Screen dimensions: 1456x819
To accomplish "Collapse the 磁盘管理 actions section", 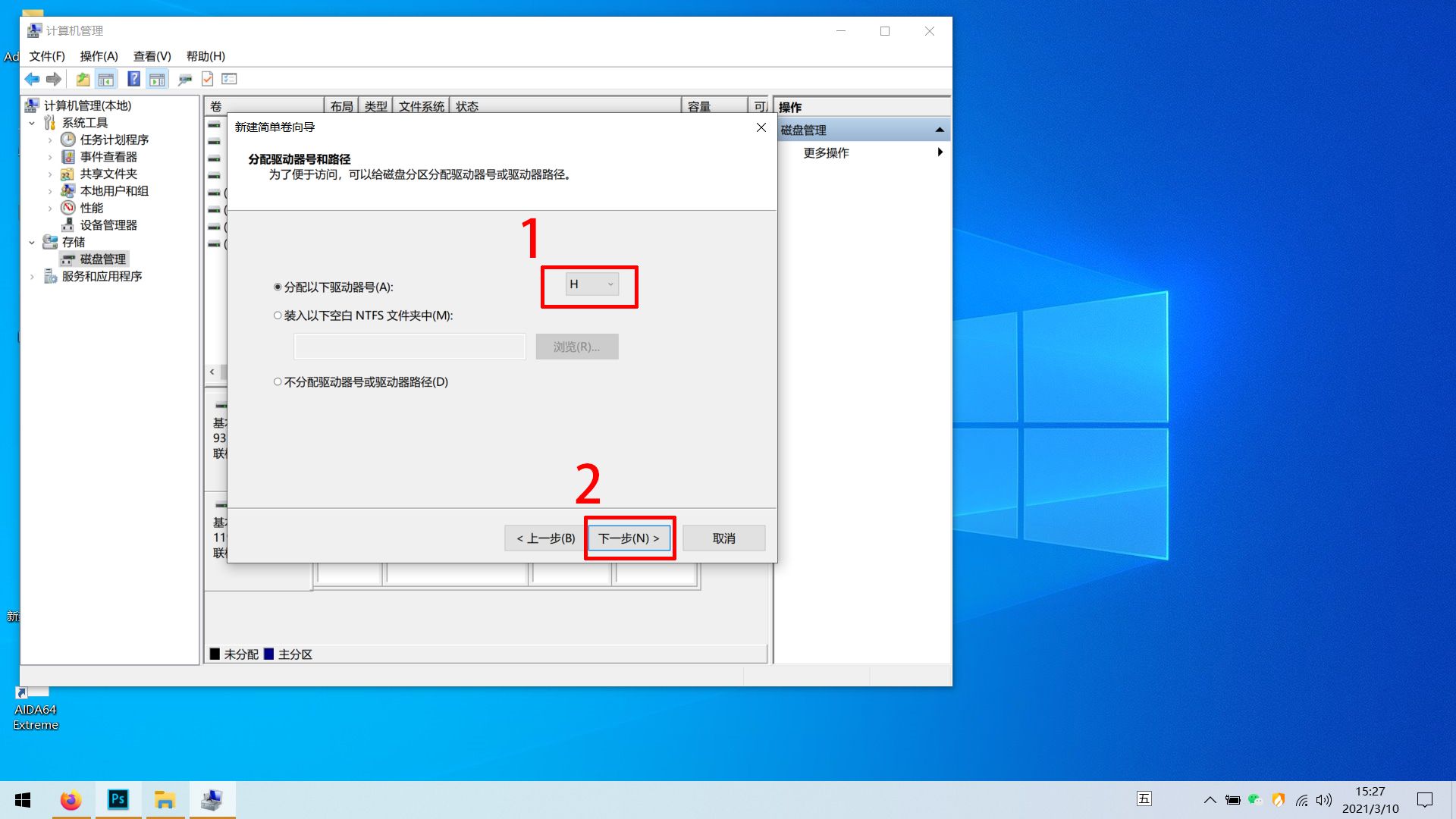I will point(940,130).
